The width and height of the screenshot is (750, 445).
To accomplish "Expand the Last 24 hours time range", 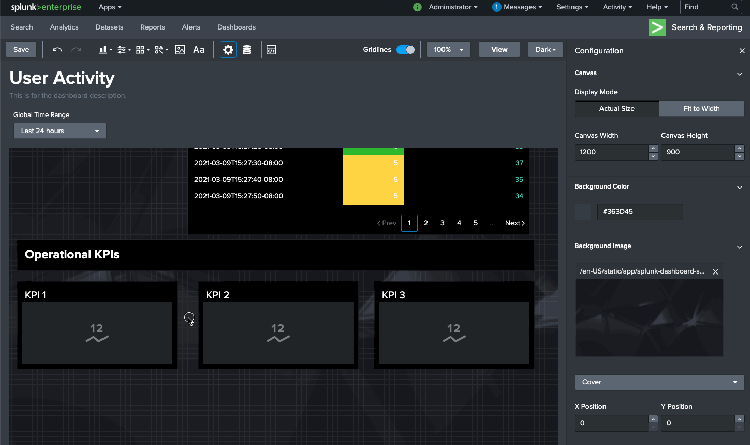I will (60, 131).
